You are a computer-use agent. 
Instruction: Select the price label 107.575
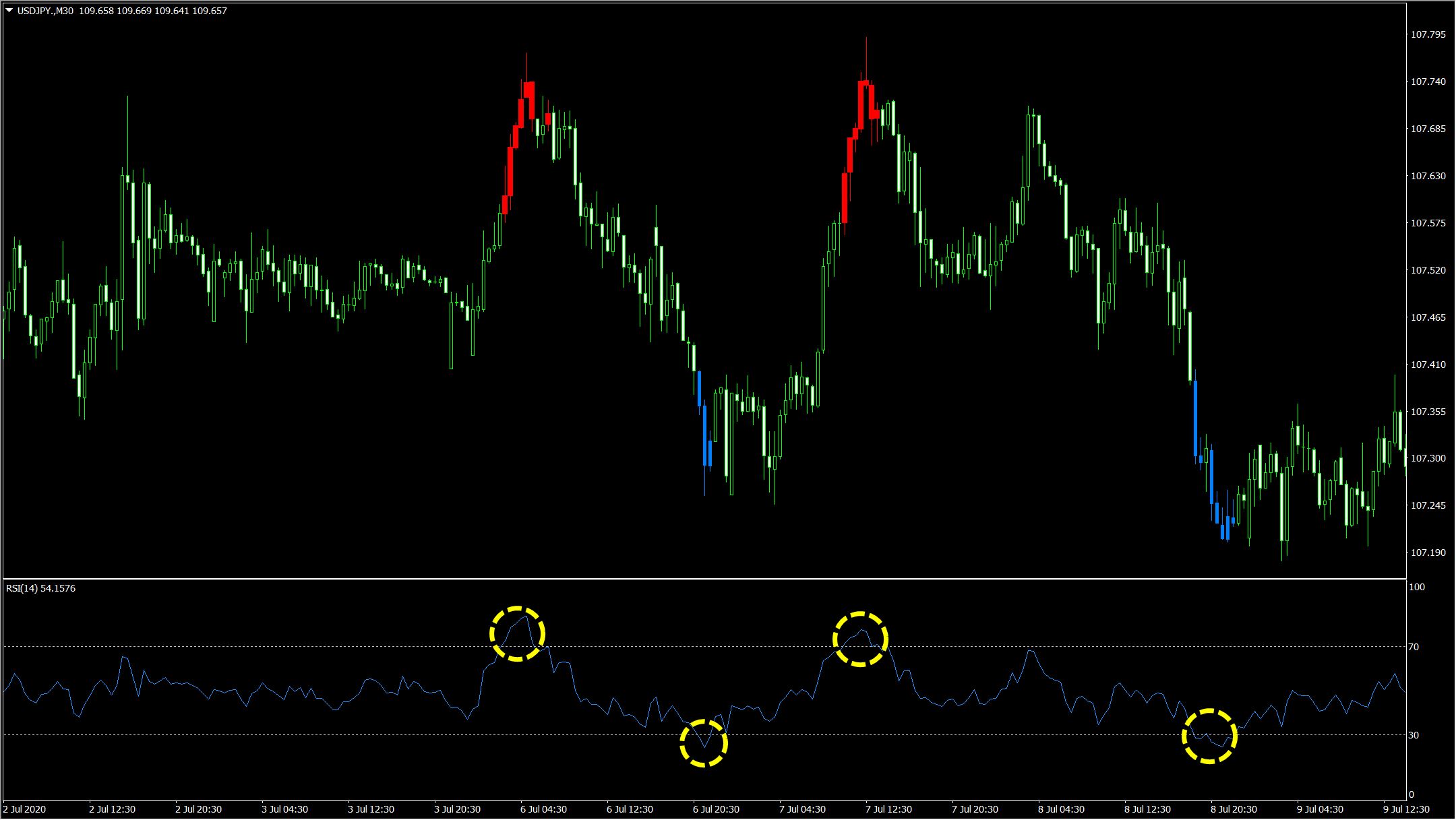(x=1428, y=223)
